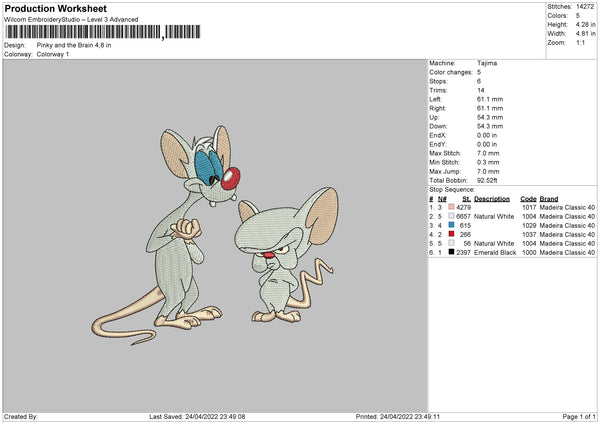This screenshot has height=424, width=600.
Task: Click the St. column header
Action: pos(466,198)
